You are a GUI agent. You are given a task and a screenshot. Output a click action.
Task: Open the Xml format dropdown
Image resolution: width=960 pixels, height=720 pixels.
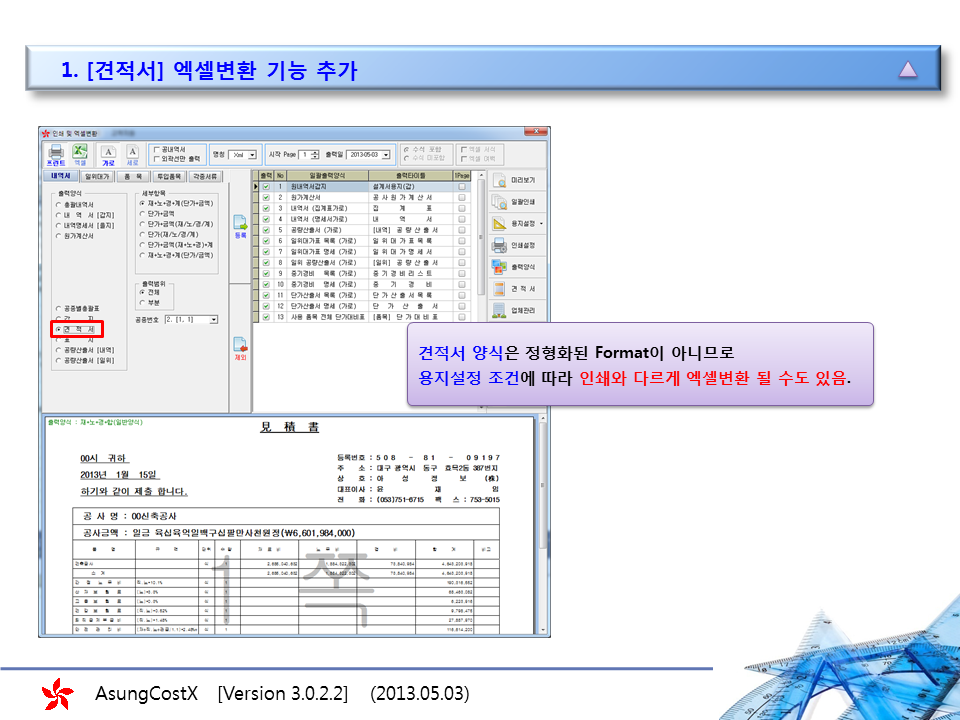(x=253, y=155)
